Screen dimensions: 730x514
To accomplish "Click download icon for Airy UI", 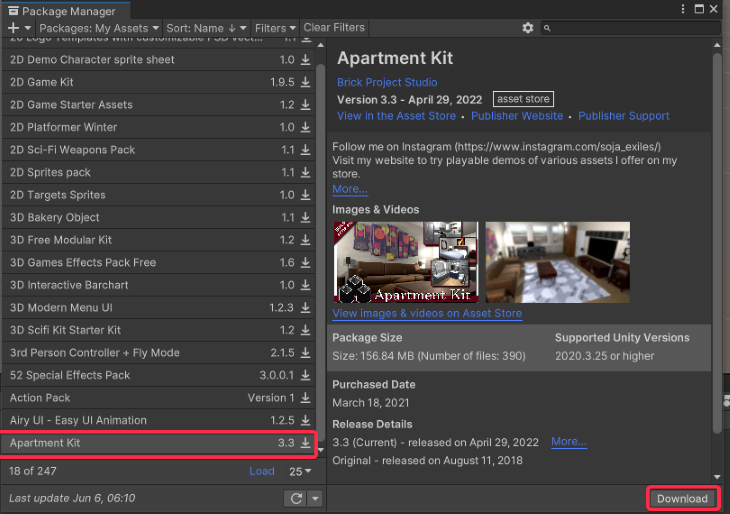I will point(305,420).
